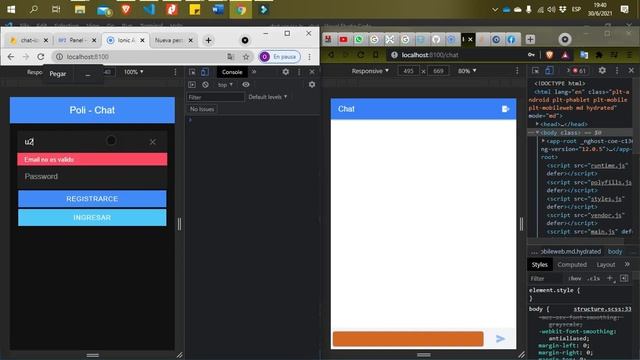Viewport: 640px width, 360px height.
Task: Switch to the Facebook tab in Brave
Action: [x=511, y=39]
